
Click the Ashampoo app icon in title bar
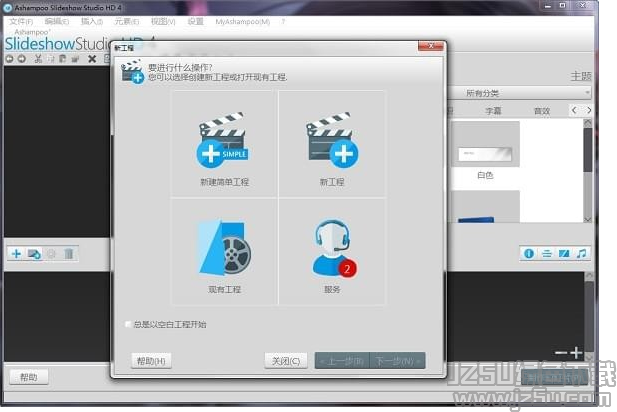click(7, 7)
